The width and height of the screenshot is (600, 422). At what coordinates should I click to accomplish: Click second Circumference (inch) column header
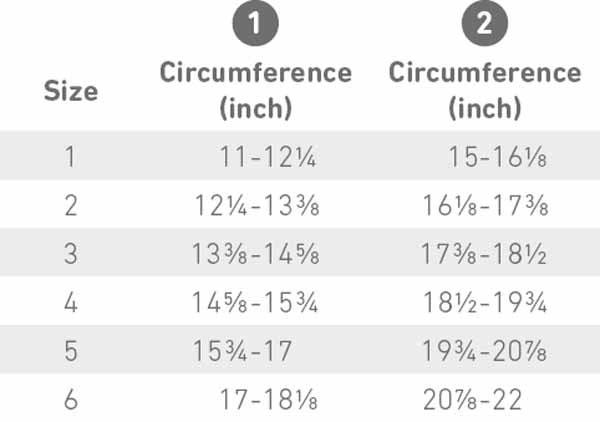coord(485,90)
